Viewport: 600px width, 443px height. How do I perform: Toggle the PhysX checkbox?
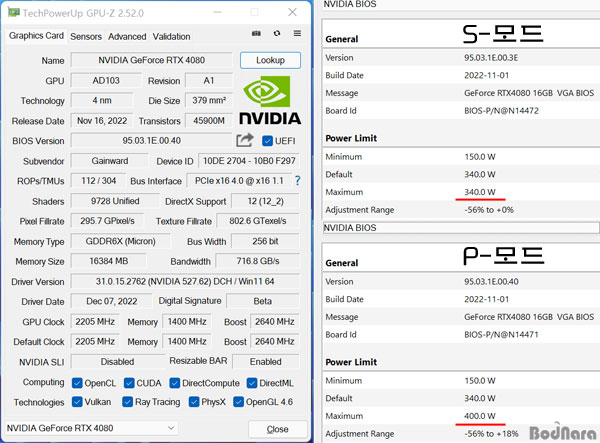[194, 402]
